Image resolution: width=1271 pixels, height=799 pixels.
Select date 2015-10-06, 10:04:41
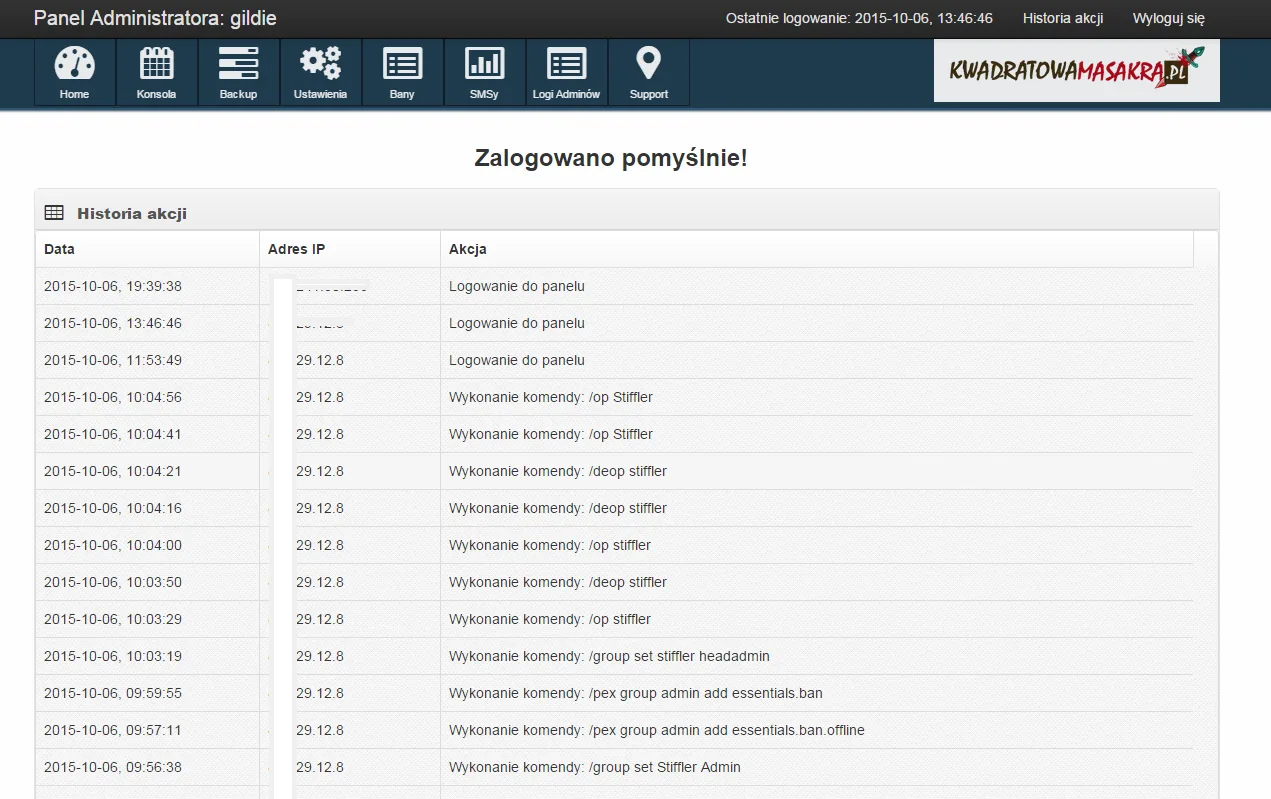click(113, 434)
